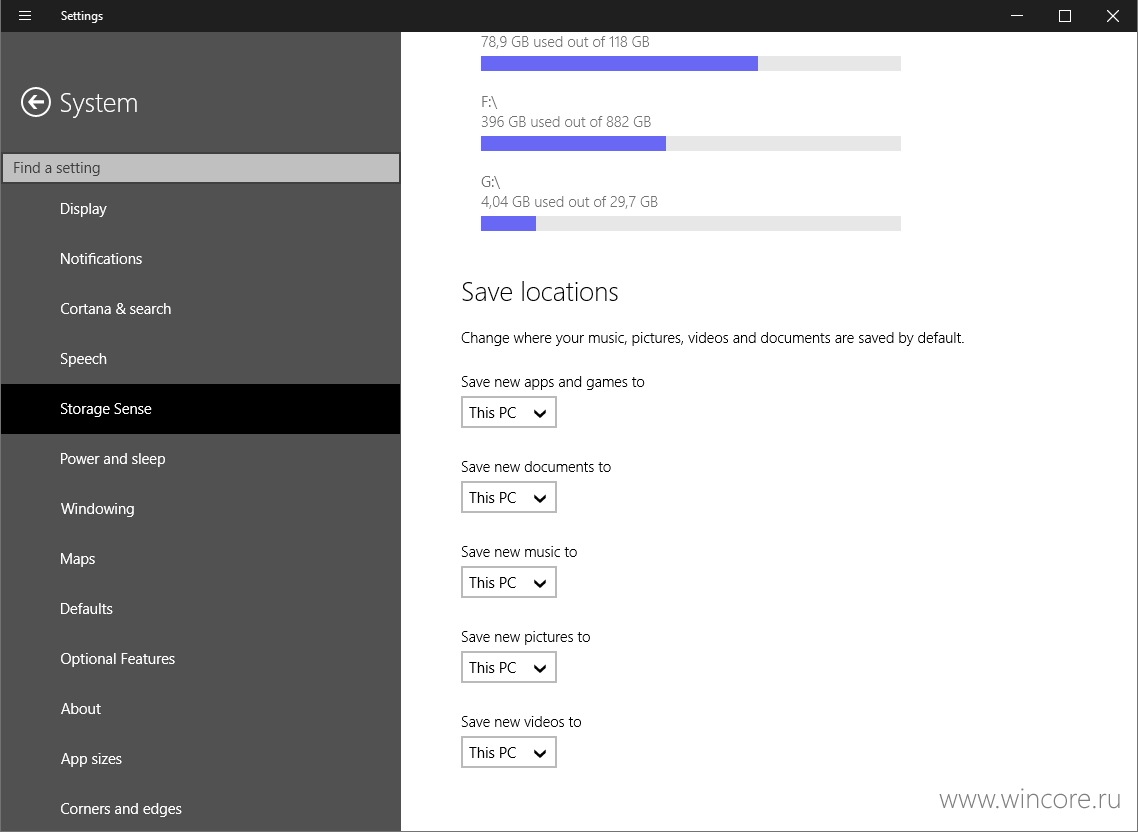Expand Save new documents to dropdown

click(x=509, y=497)
